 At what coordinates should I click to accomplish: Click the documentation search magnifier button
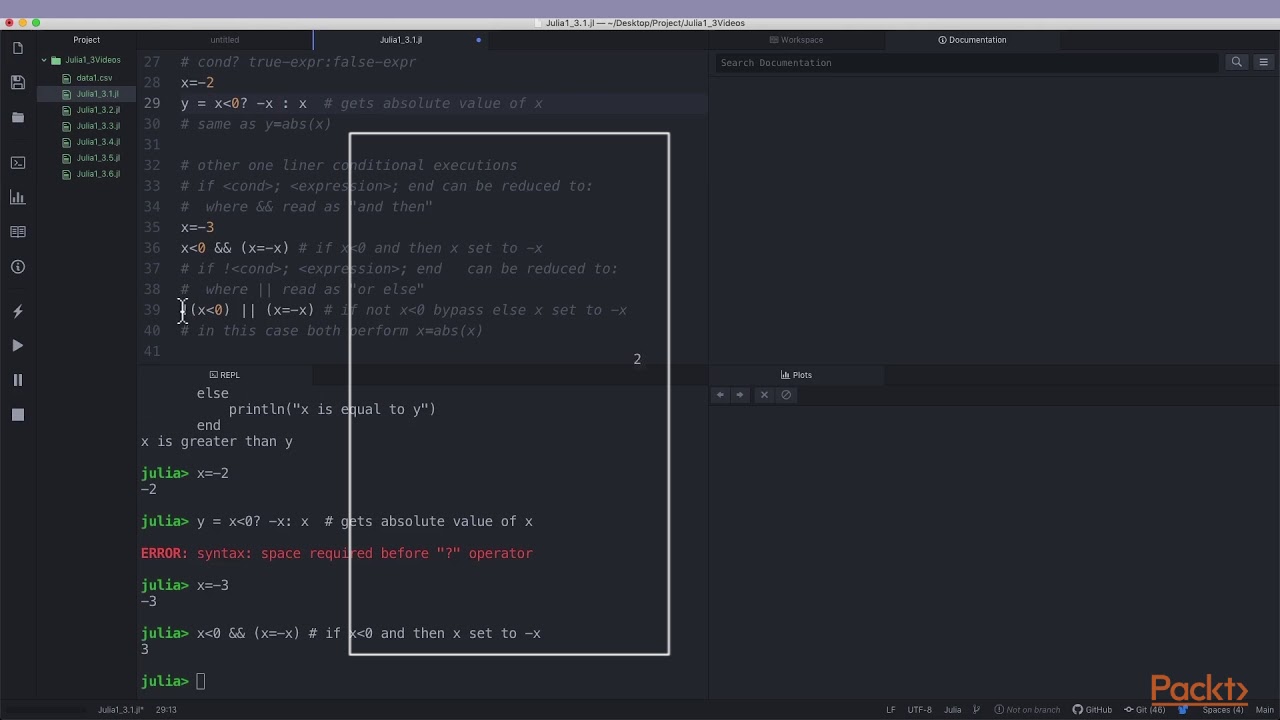[x=1237, y=62]
